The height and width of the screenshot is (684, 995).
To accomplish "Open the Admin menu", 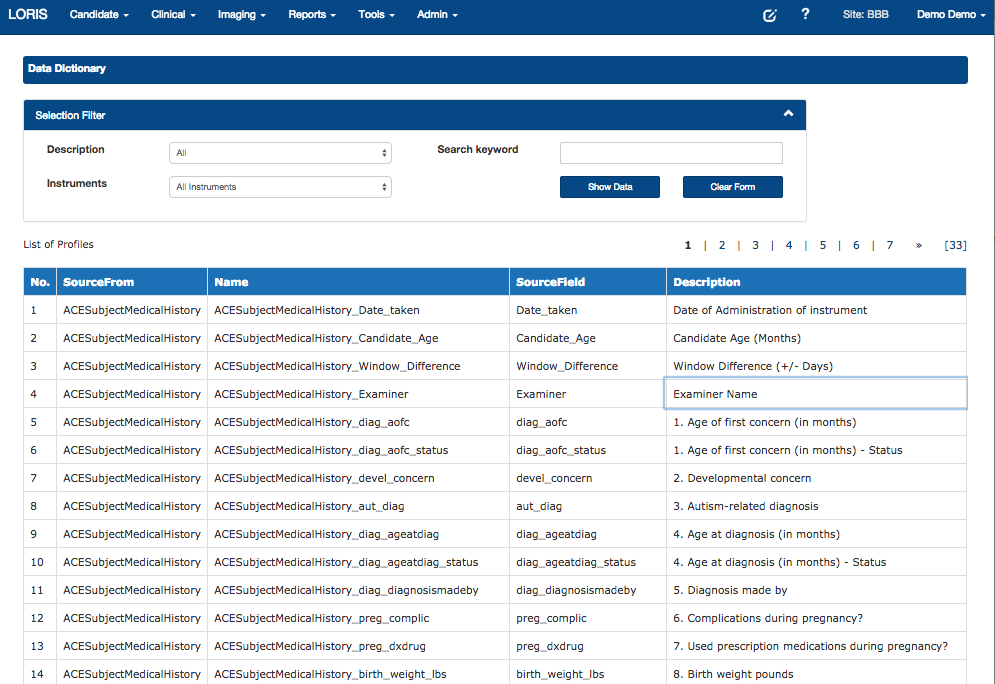I will [x=437, y=15].
